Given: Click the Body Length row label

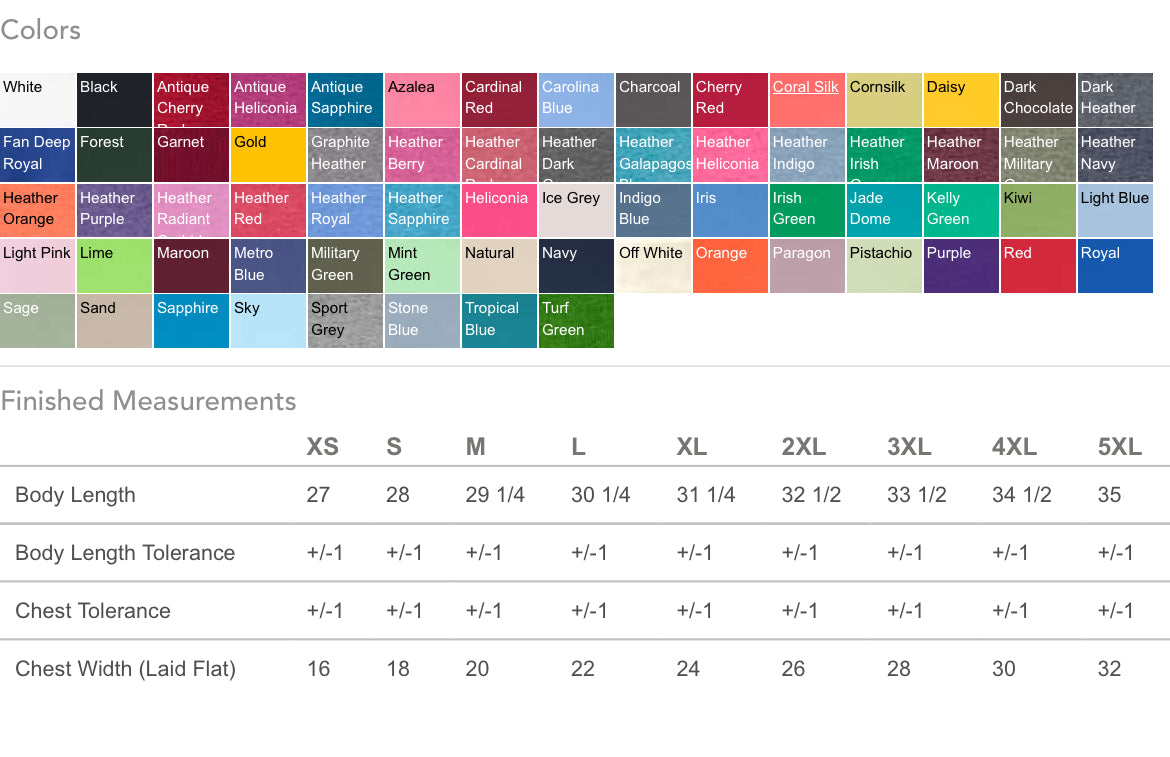Looking at the screenshot, I should (75, 495).
